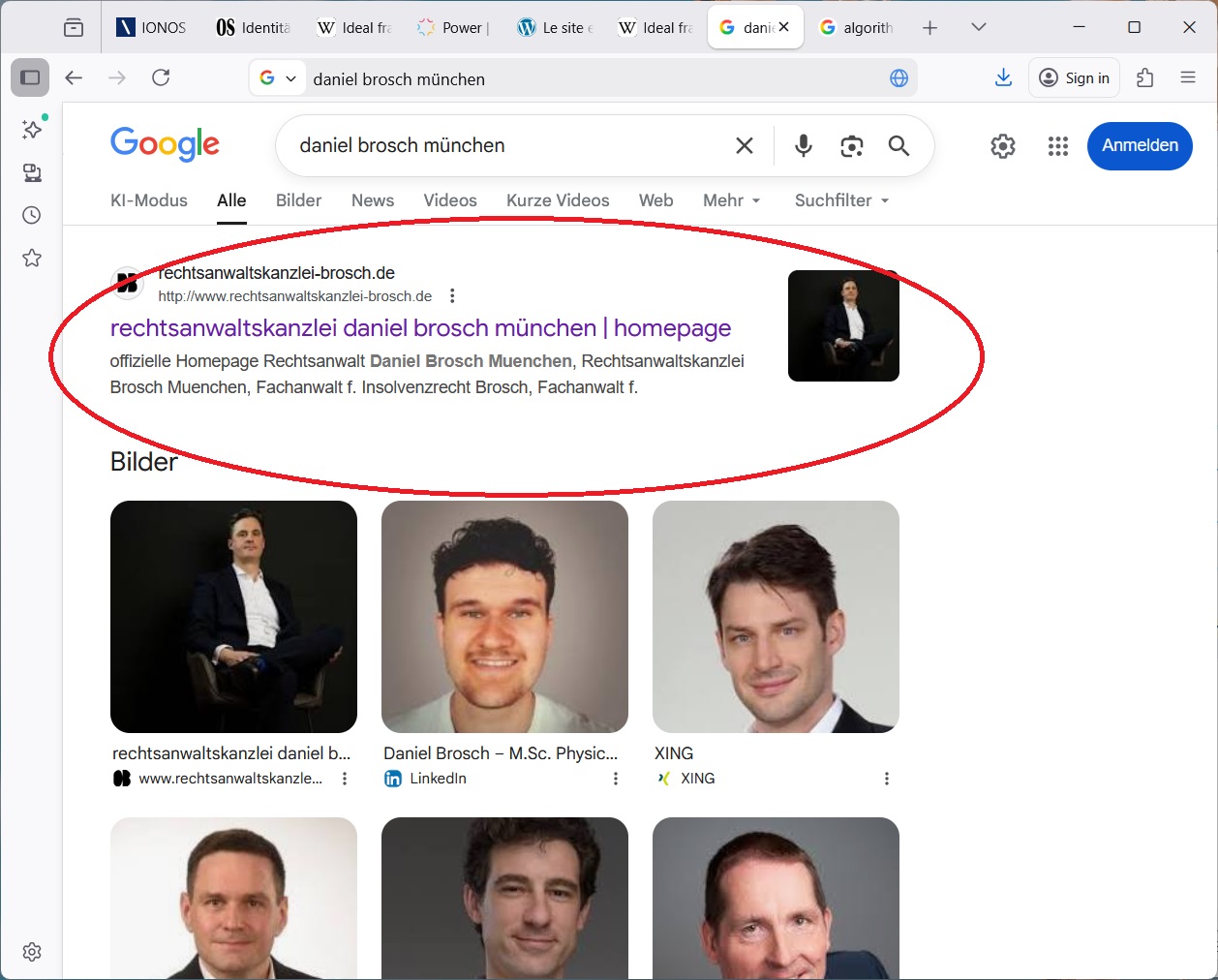Click the Anmelden button
Viewport: 1218px width, 980px height.
point(1139,145)
